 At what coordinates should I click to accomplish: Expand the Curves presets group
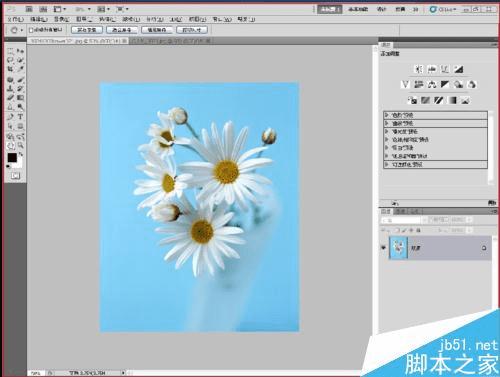(386, 123)
